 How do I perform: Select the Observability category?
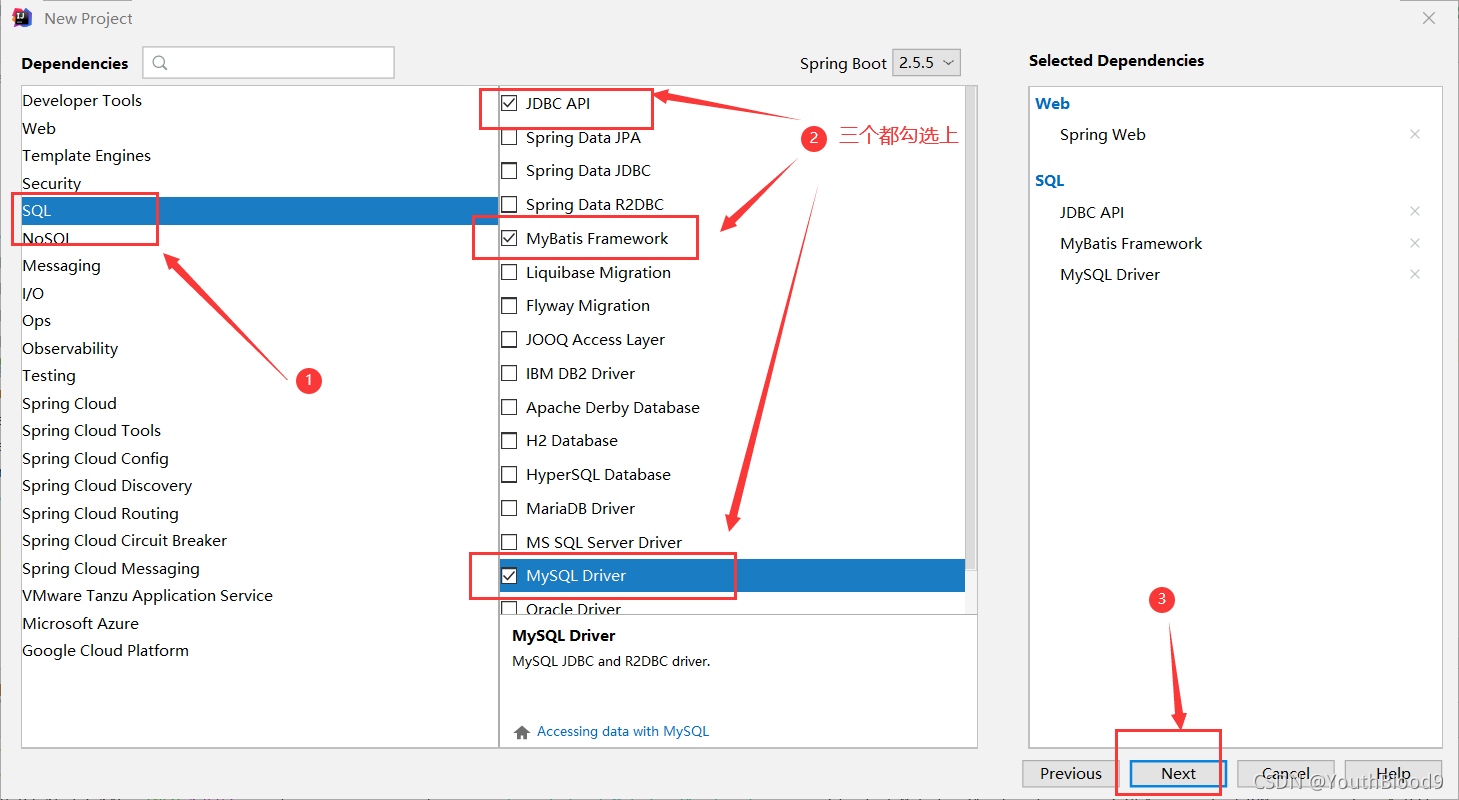(260, 348)
